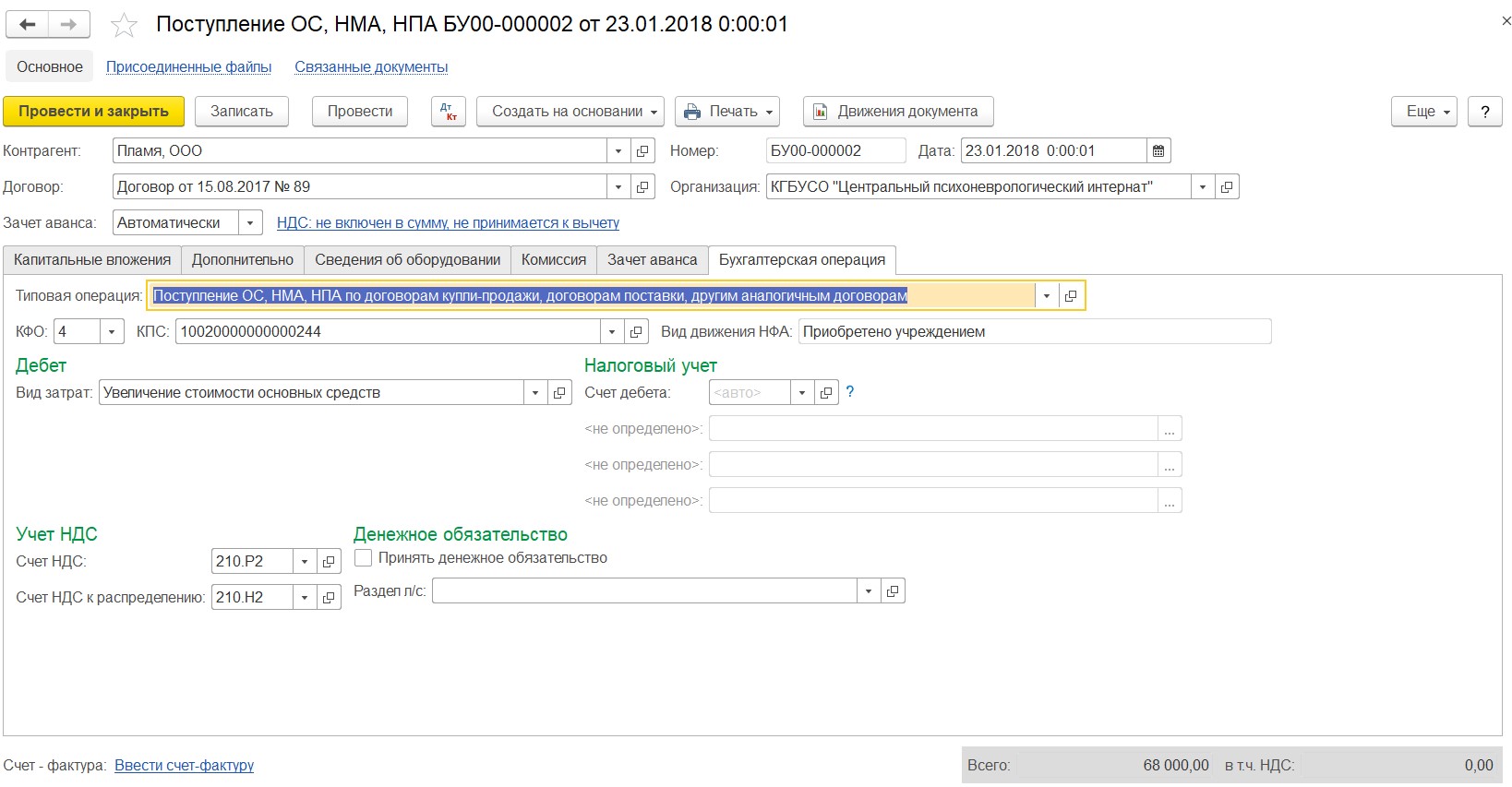The image size is (1512, 787).
Task: Expand the Счет дебета dropdown
Action: click(x=801, y=392)
